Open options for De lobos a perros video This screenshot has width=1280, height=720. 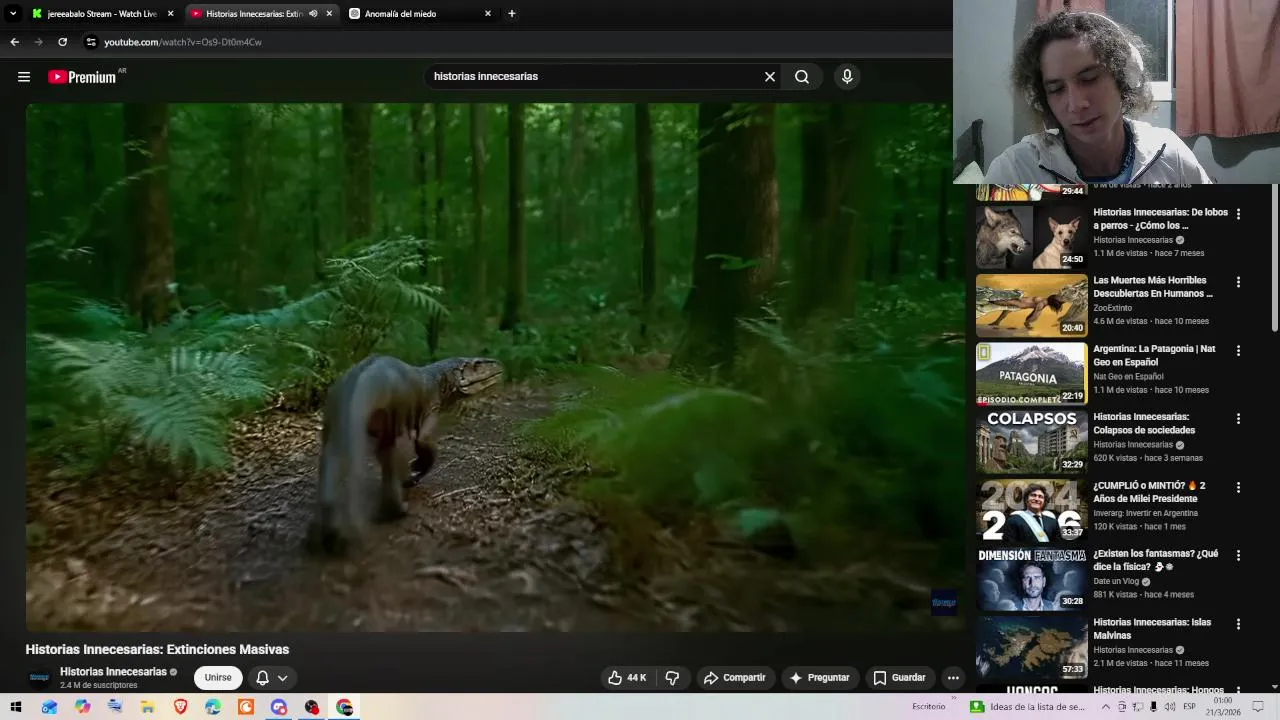1238,214
